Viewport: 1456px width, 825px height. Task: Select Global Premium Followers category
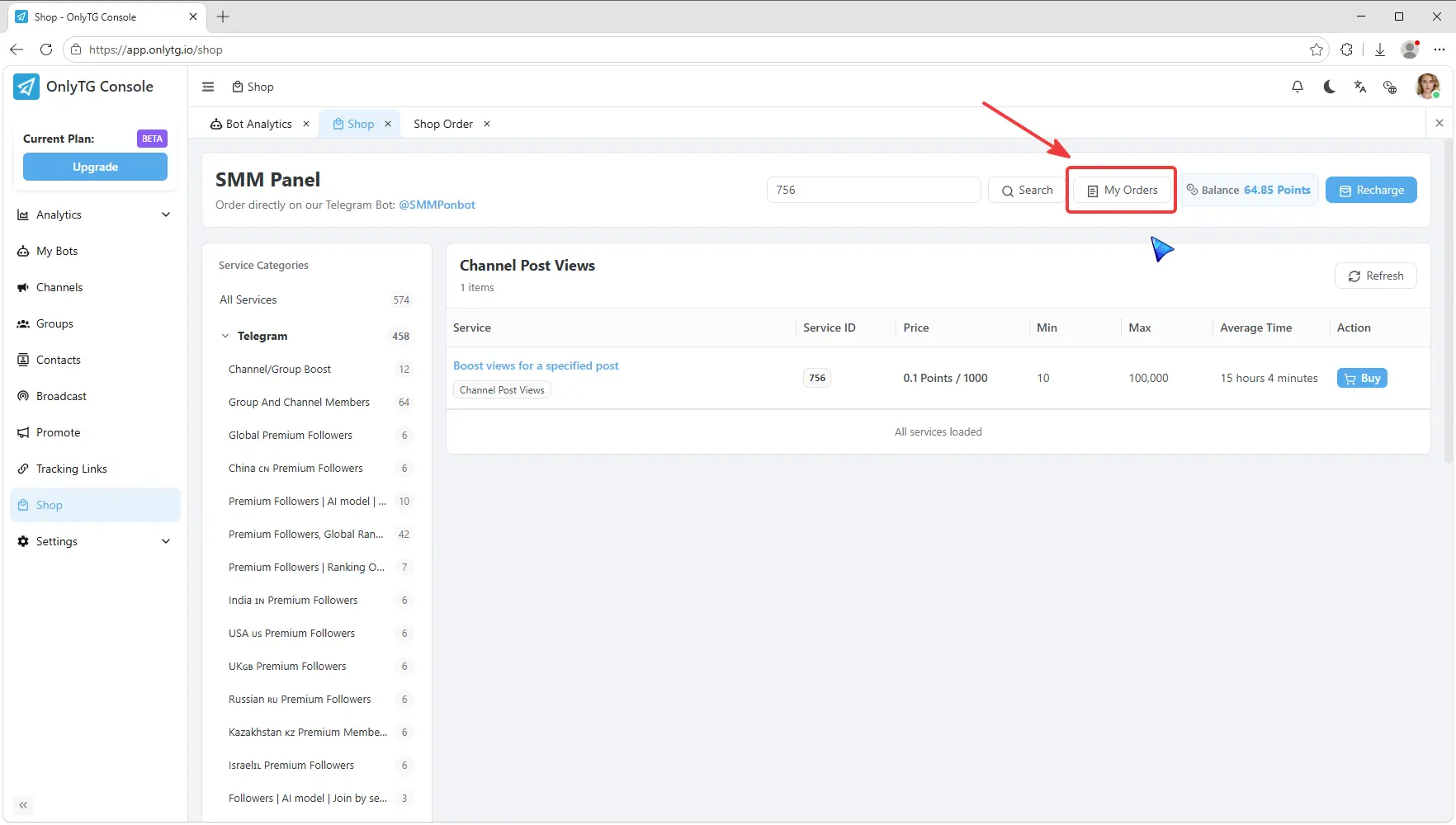[315, 435]
